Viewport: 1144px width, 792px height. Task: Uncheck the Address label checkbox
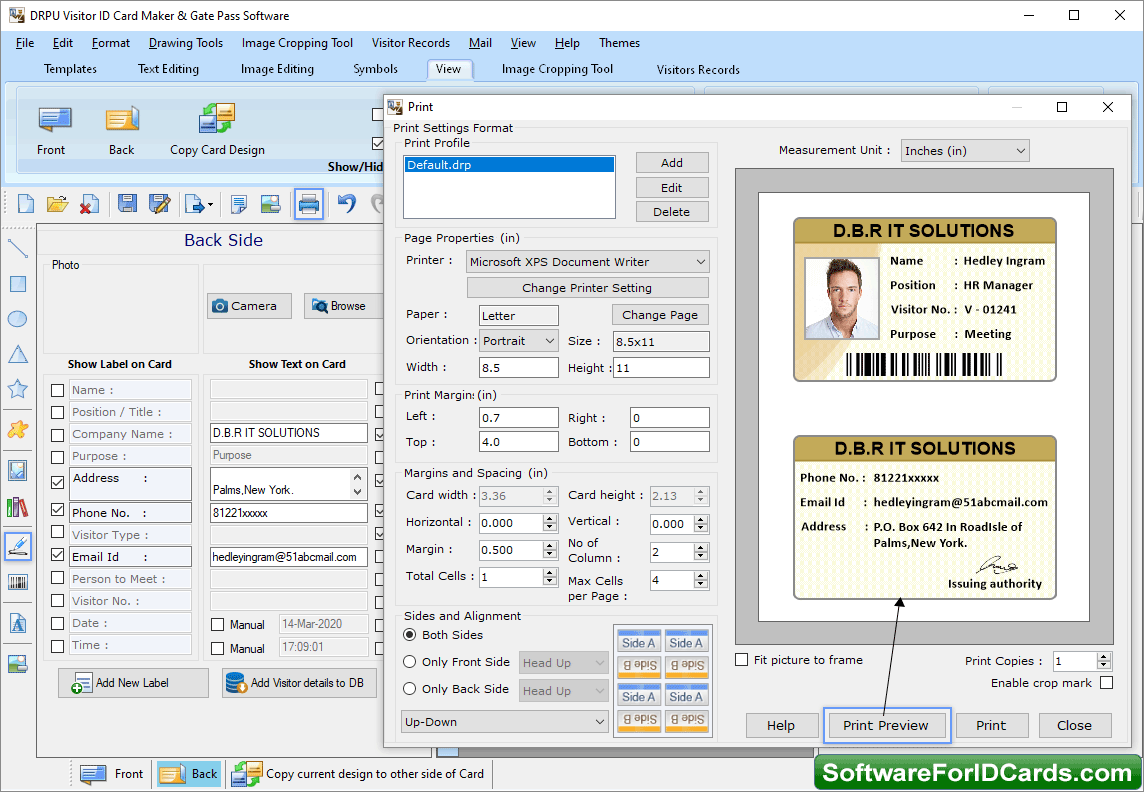tap(58, 482)
